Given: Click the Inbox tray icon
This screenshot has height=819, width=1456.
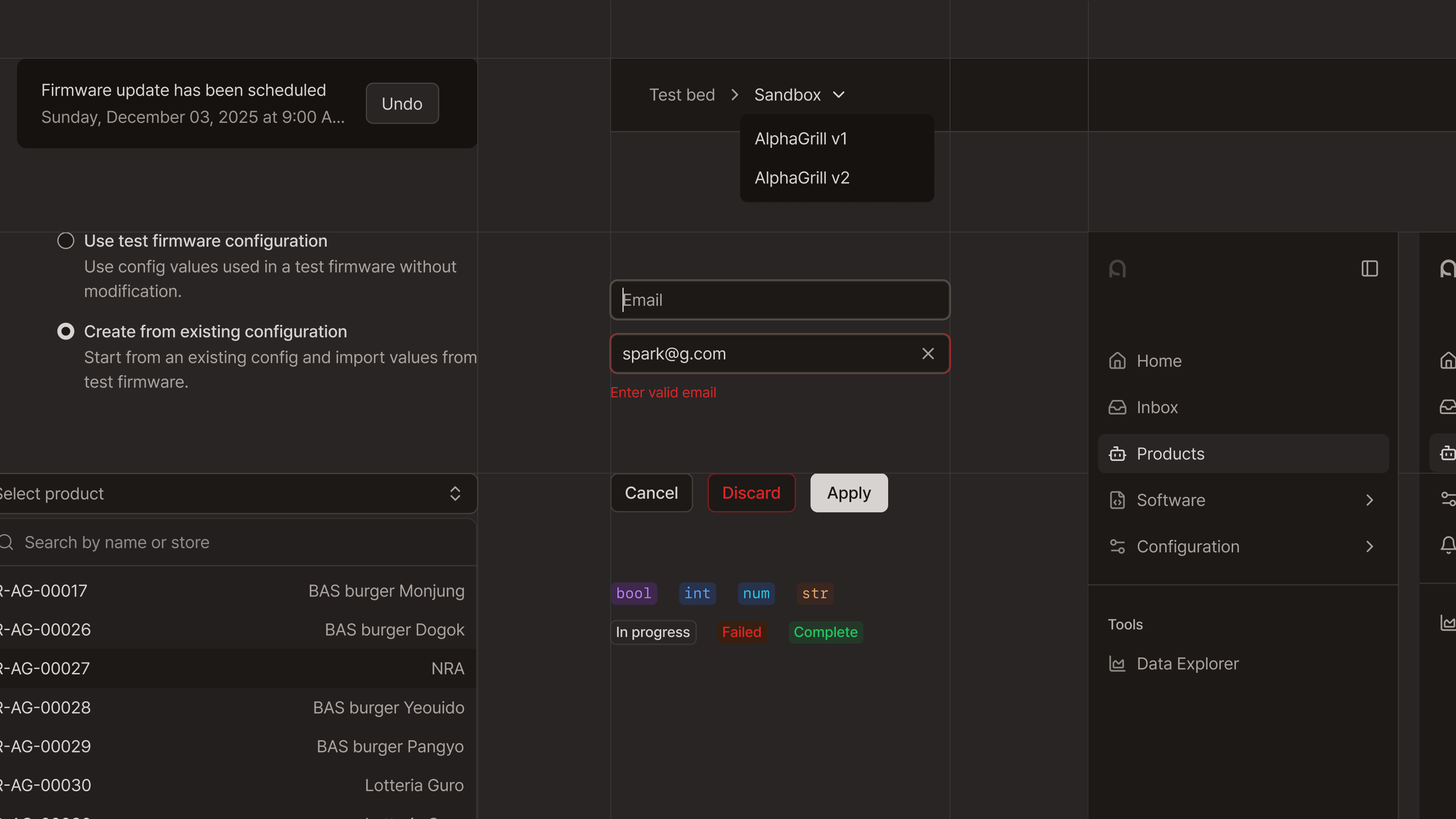Looking at the screenshot, I should 1117,407.
